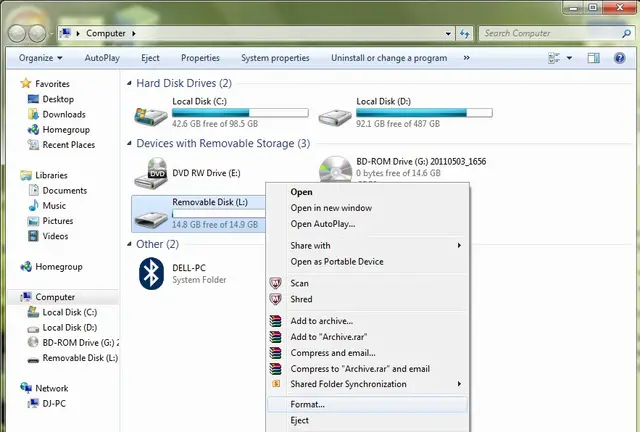The image size is (640, 432).
Task: Click the Local Disk (D:) capacity bar
Action: click(424, 113)
